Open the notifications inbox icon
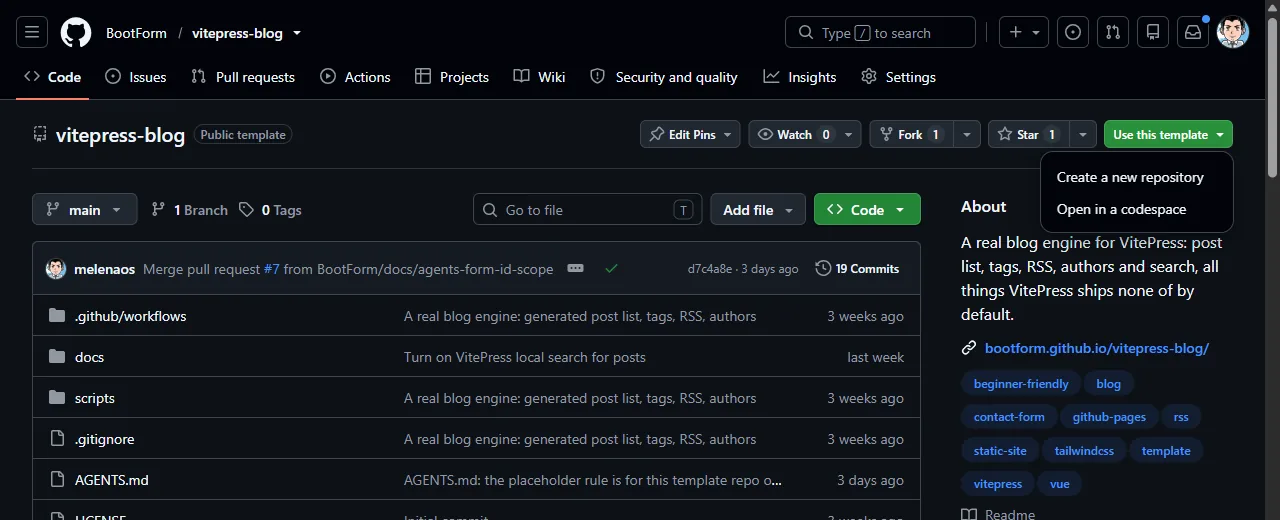This screenshot has height=520, width=1280. coord(1193,33)
